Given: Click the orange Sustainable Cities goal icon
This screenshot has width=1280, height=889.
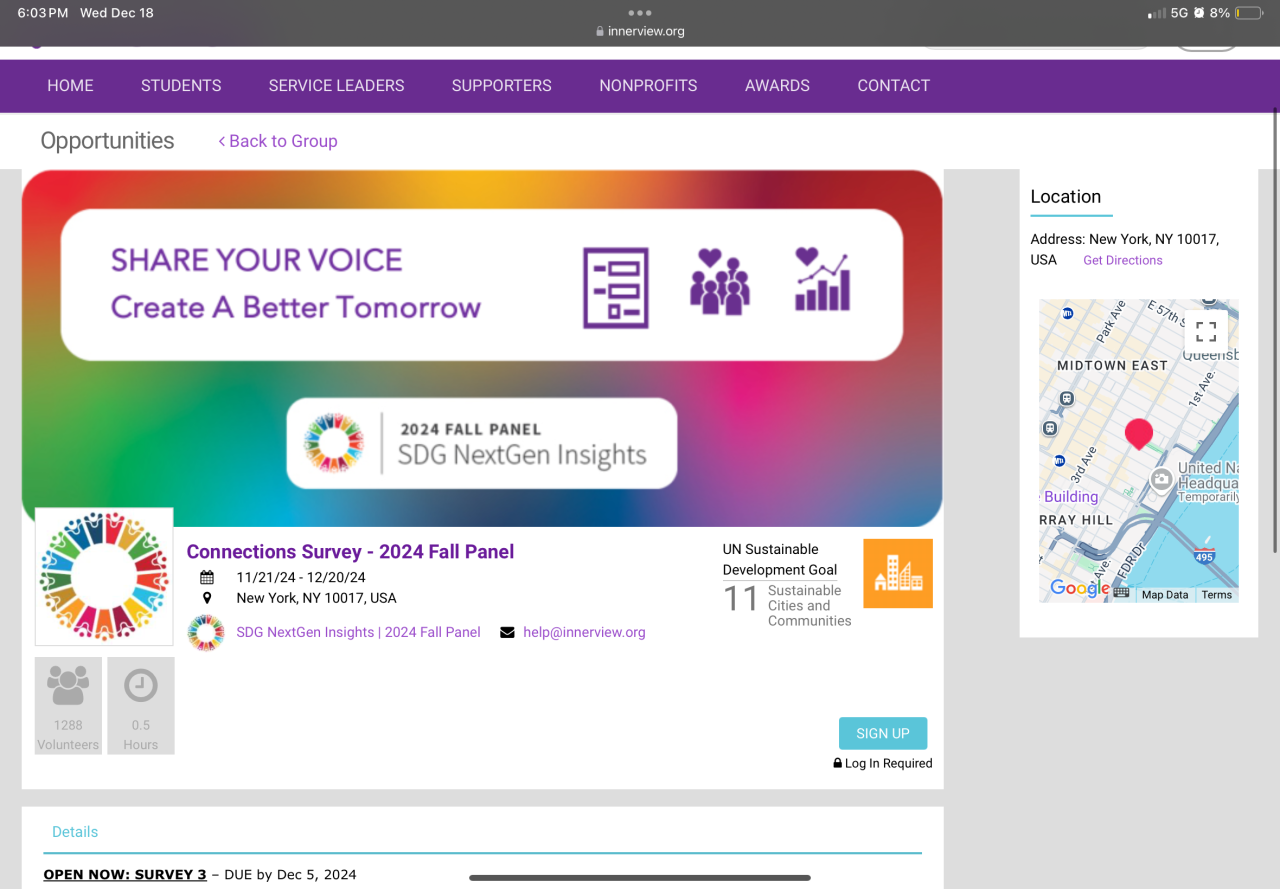Looking at the screenshot, I should (x=898, y=574).
